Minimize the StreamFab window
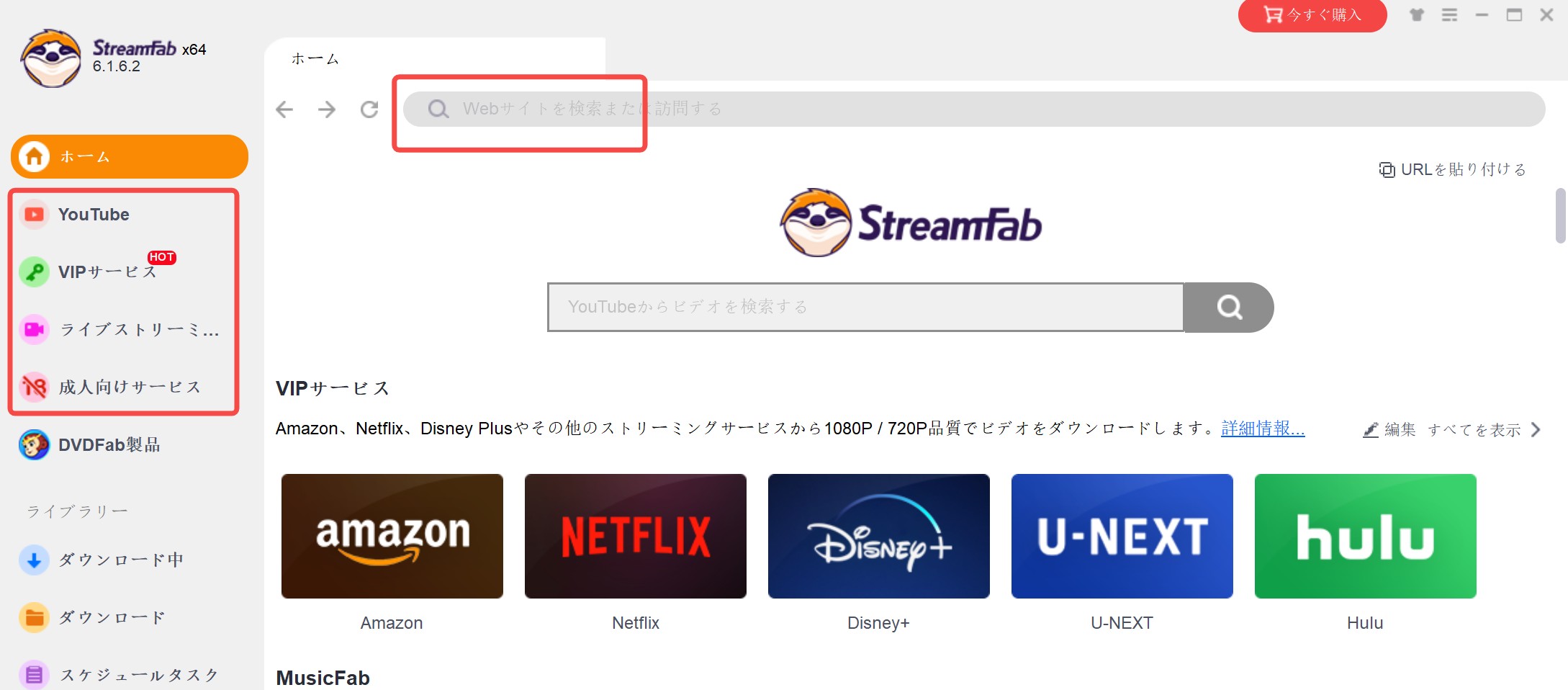The image size is (1568, 690). click(x=1482, y=14)
